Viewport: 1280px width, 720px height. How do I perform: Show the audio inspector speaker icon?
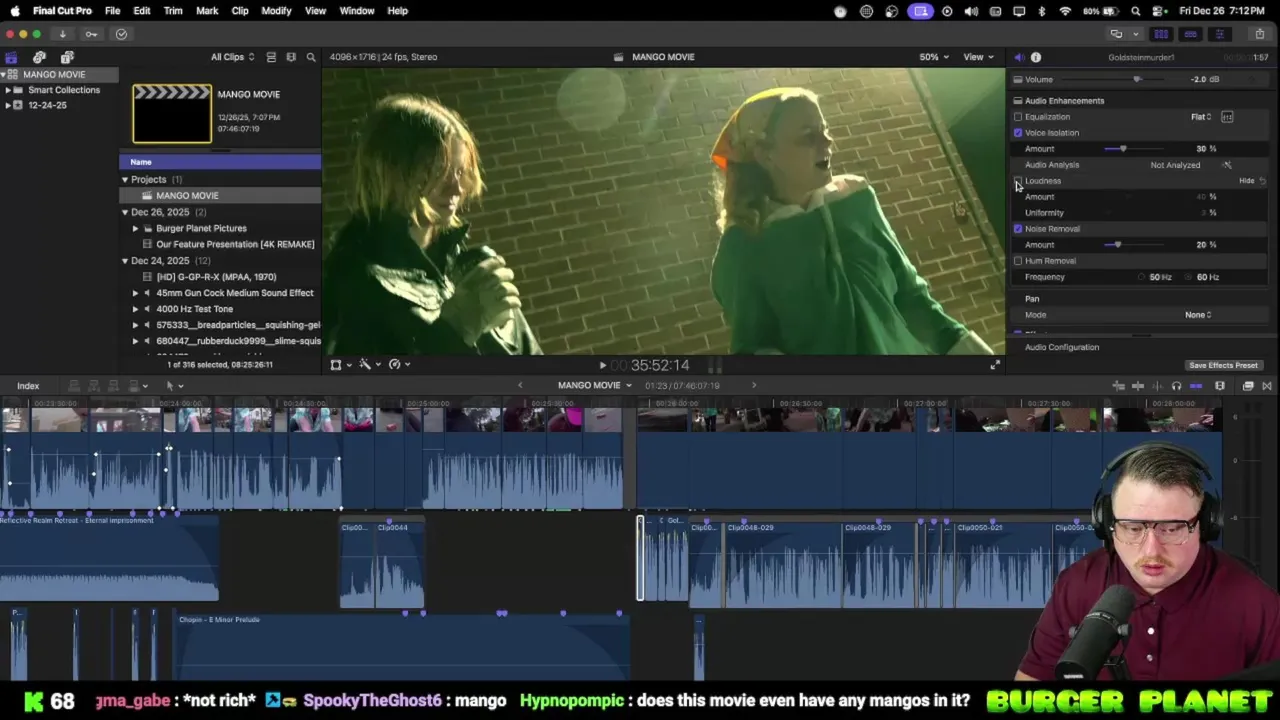[x=1019, y=57]
